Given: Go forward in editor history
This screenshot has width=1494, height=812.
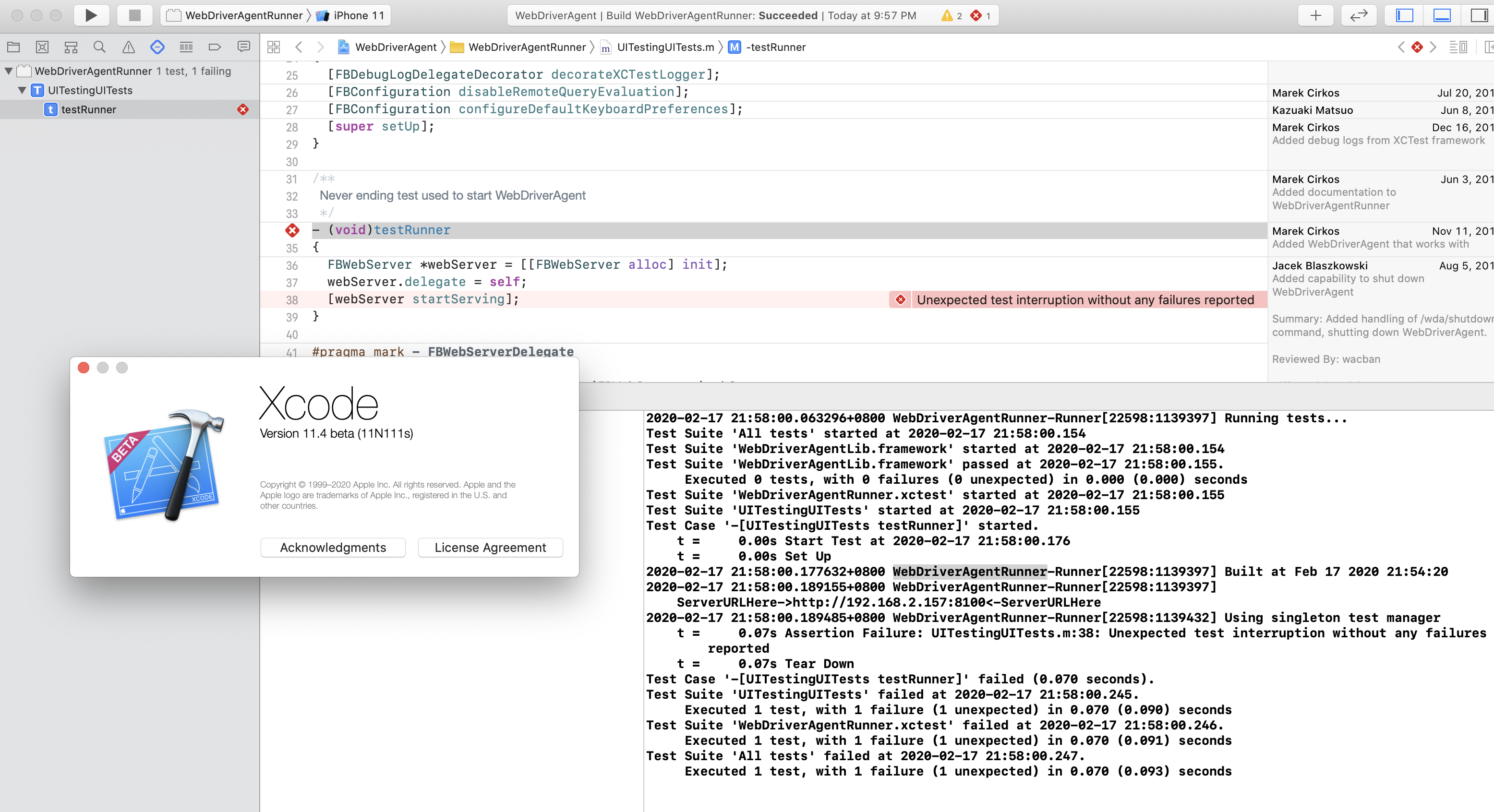Looking at the screenshot, I should (320, 47).
